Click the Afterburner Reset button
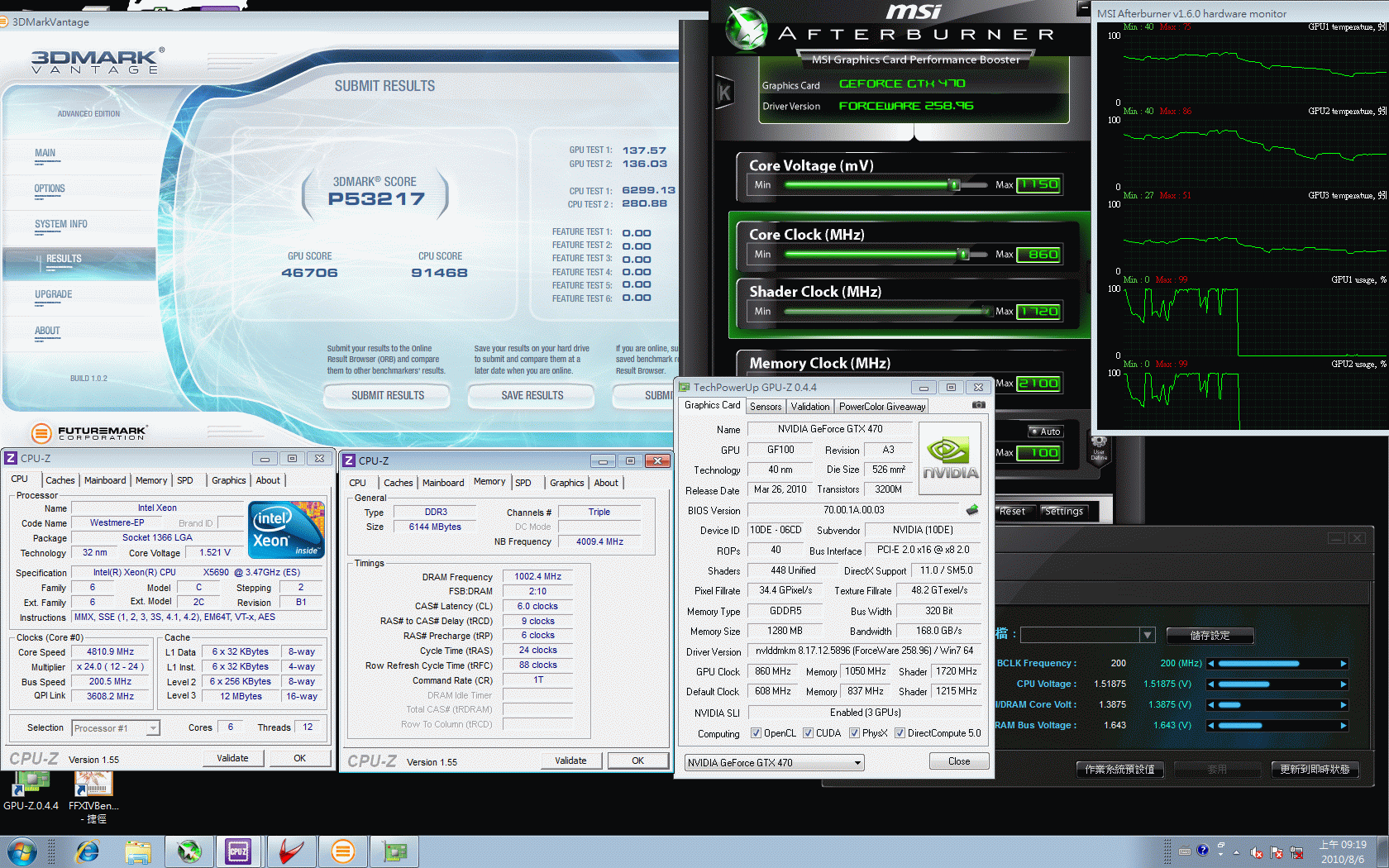Image resolution: width=1389 pixels, height=868 pixels. tap(1013, 512)
